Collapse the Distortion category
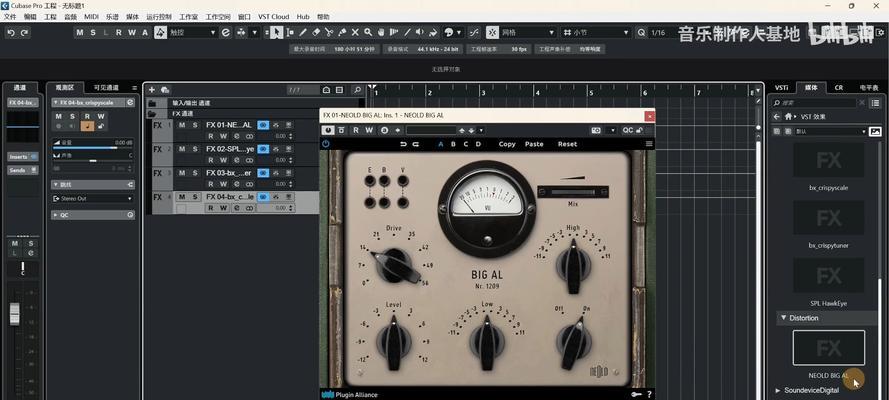The height and width of the screenshot is (400, 889). pyautogui.click(x=783, y=318)
